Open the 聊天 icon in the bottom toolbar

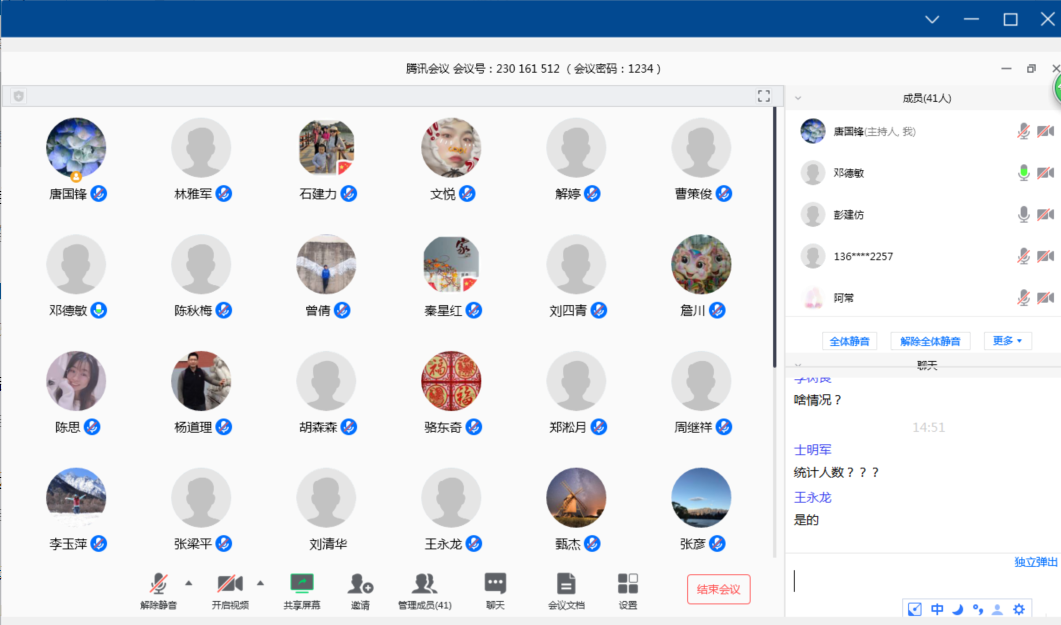pyautogui.click(x=495, y=583)
